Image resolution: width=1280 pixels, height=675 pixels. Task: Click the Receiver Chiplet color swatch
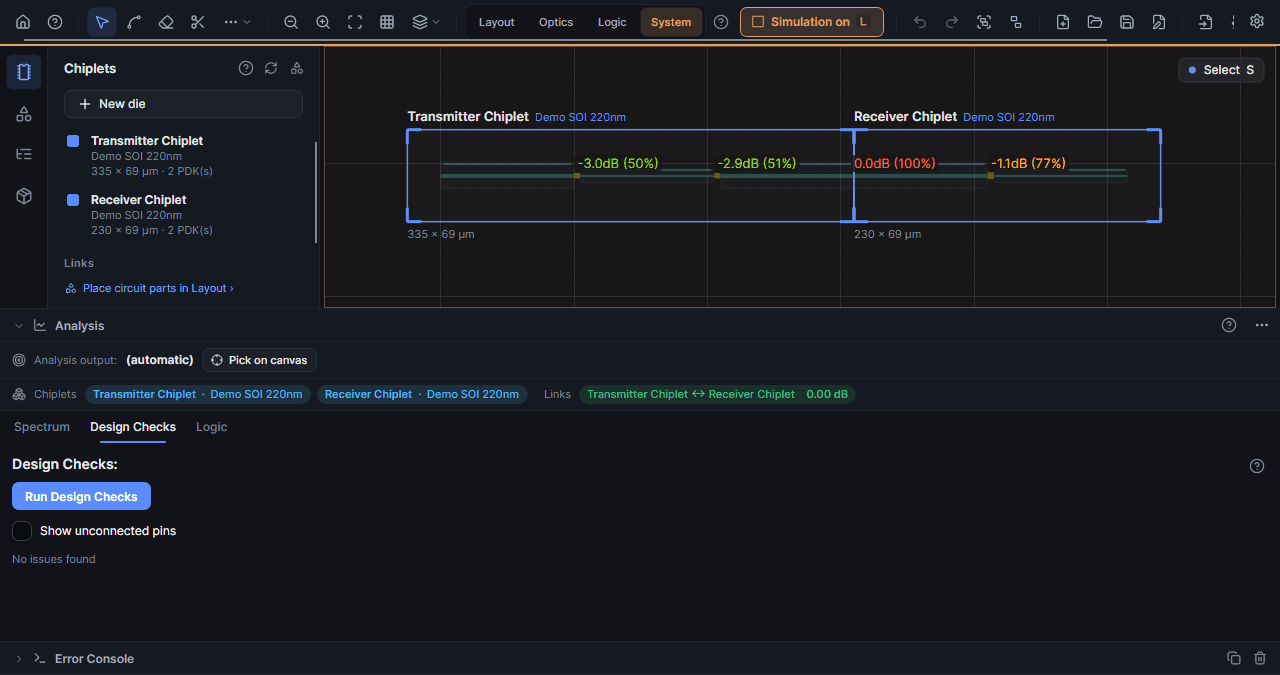click(73, 200)
